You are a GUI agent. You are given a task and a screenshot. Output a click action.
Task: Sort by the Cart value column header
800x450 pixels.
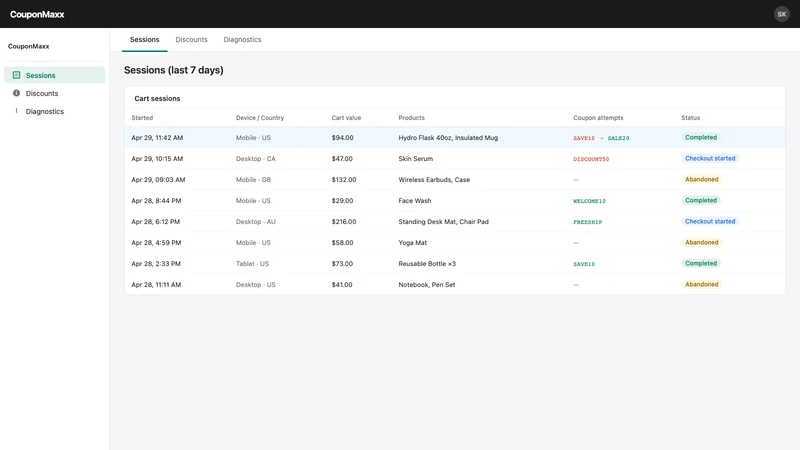[346, 117]
